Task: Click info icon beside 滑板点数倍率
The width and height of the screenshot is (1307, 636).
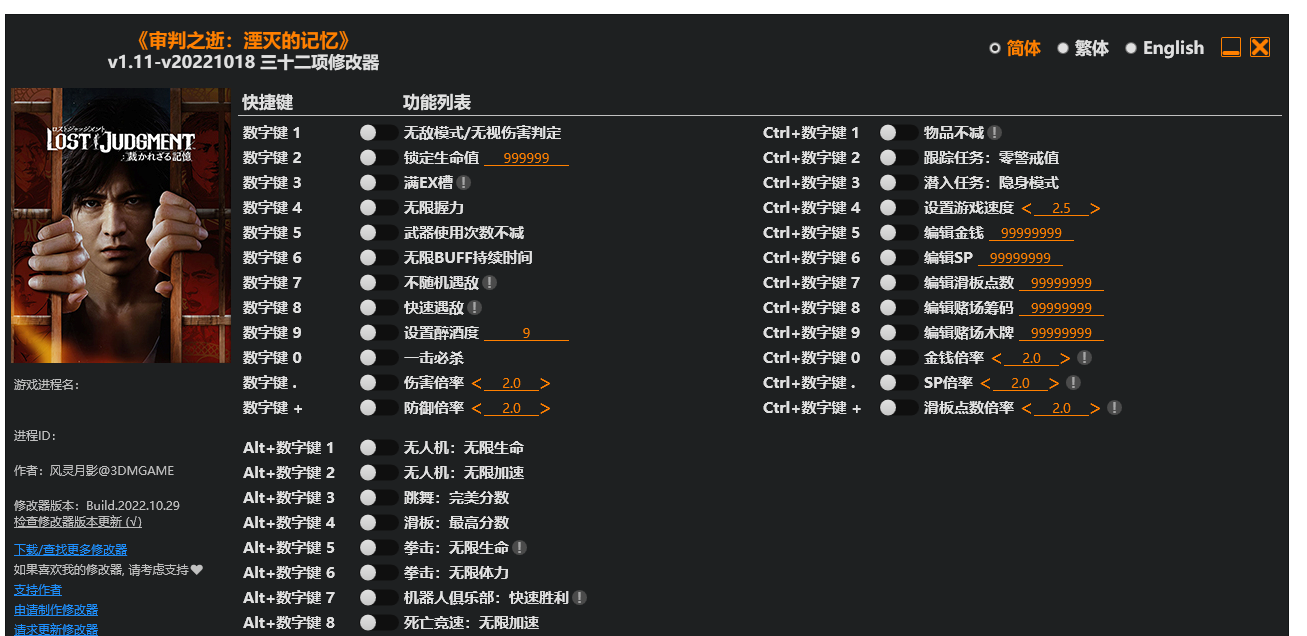Action: (1114, 408)
